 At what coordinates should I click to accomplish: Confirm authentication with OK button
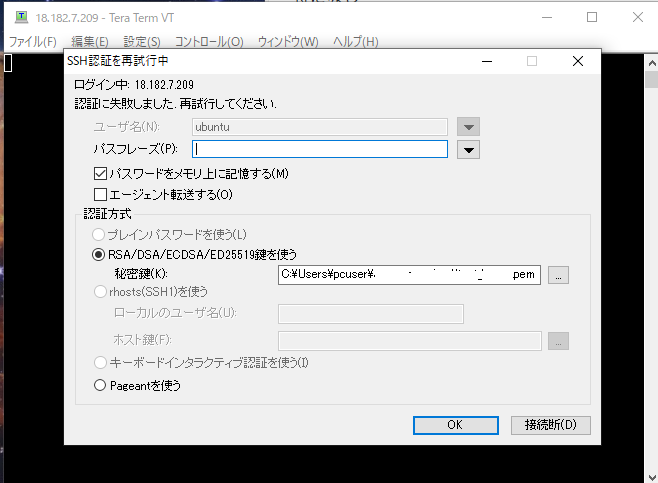[456, 425]
